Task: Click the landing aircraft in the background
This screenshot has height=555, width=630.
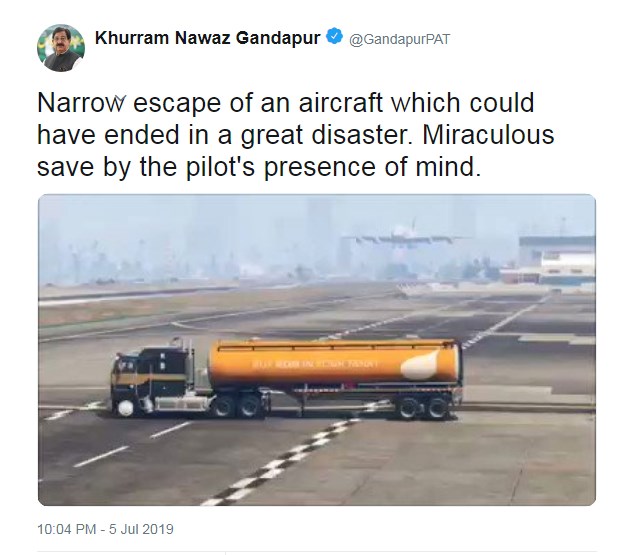Action: 406,236
